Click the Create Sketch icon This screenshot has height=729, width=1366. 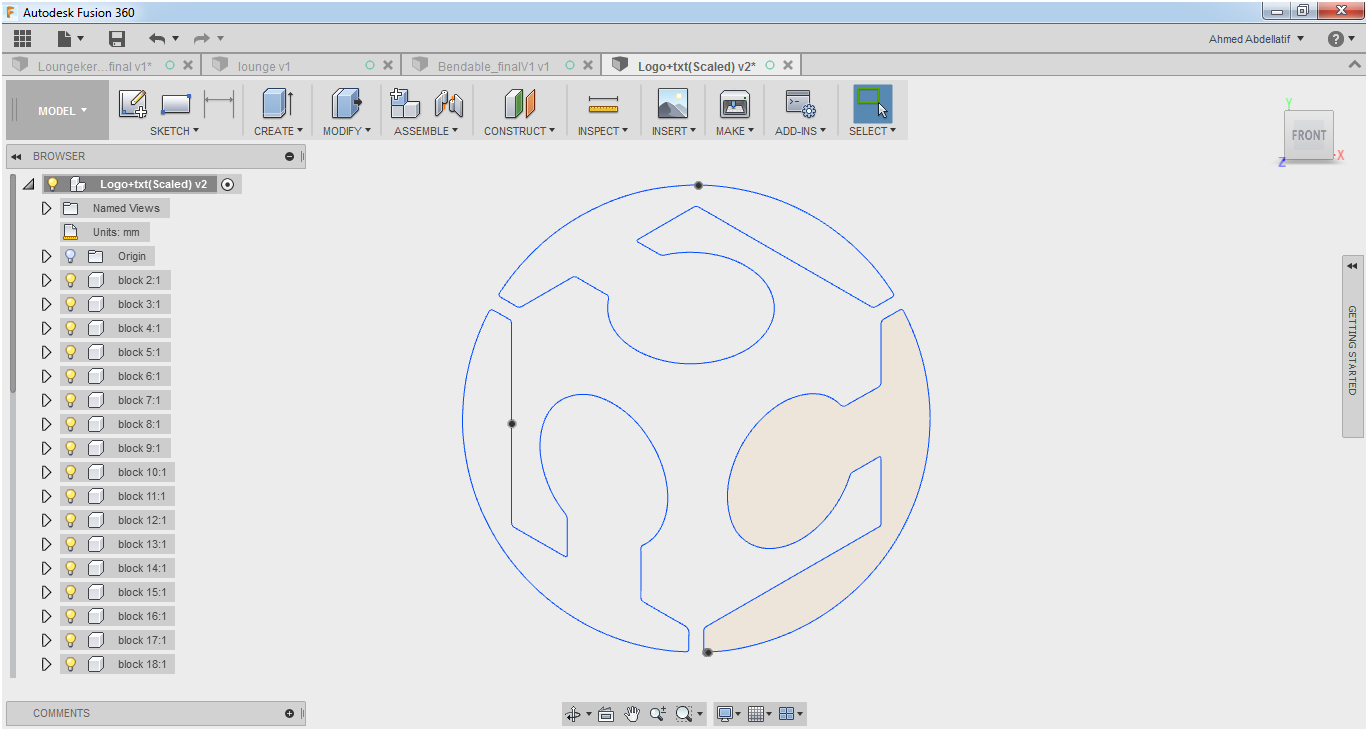tap(133, 104)
